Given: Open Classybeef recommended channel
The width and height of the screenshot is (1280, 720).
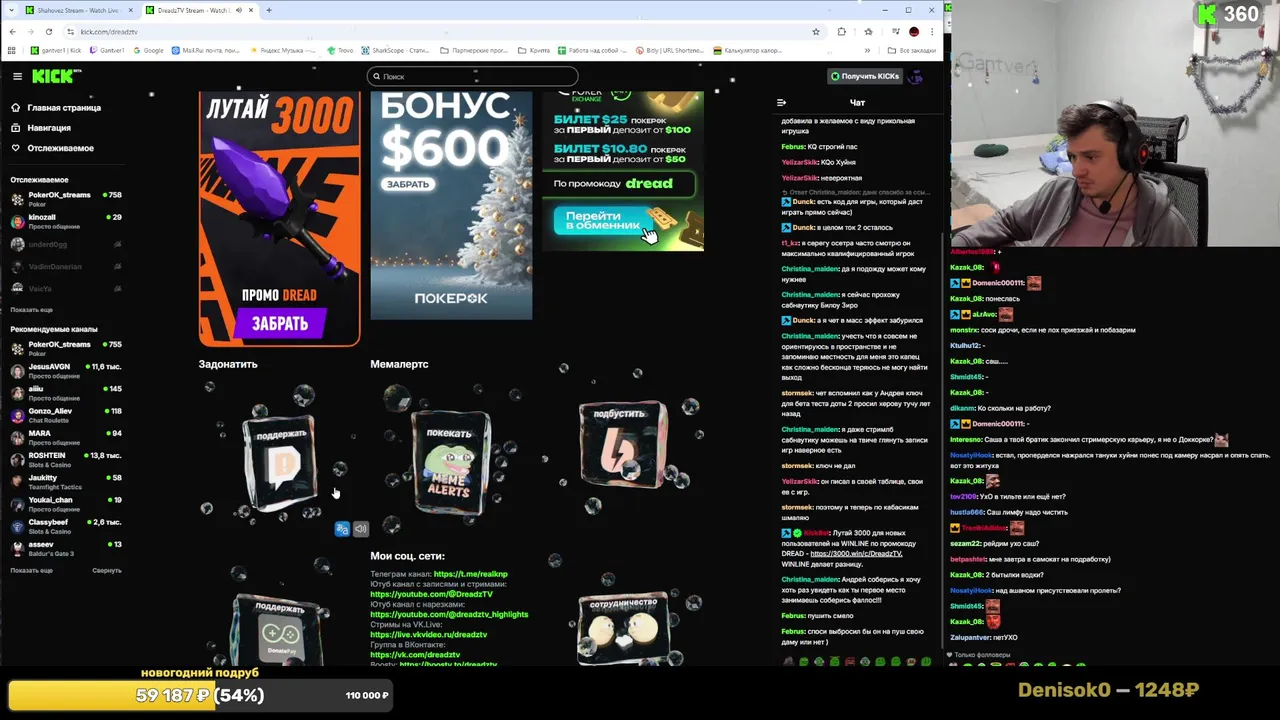Looking at the screenshot, I should tap(66, 526).
